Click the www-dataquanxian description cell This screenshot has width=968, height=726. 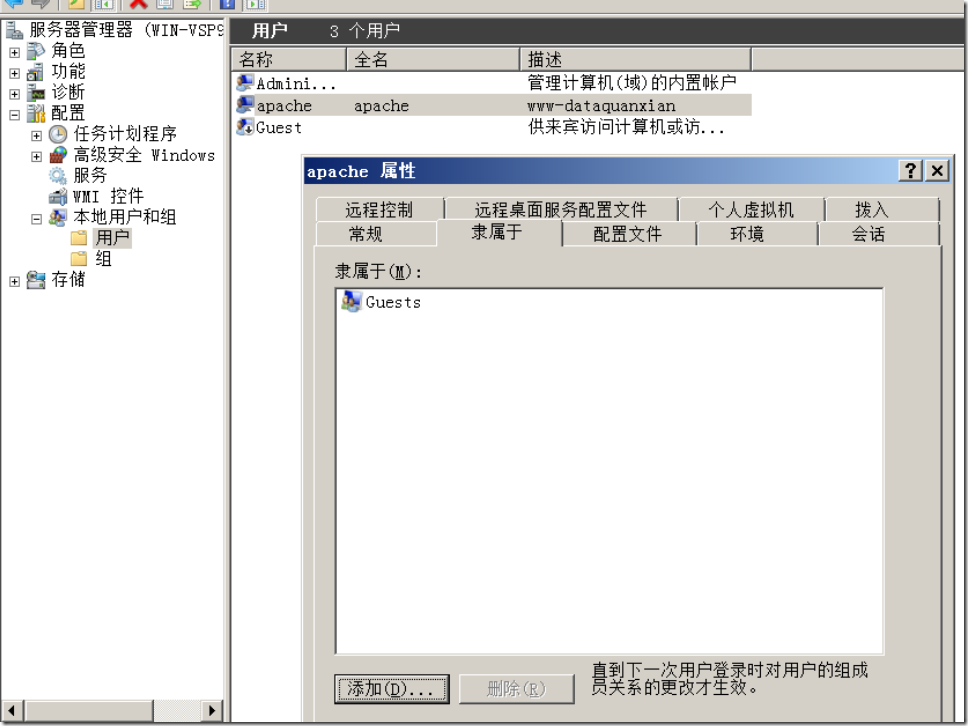(602, 106)
